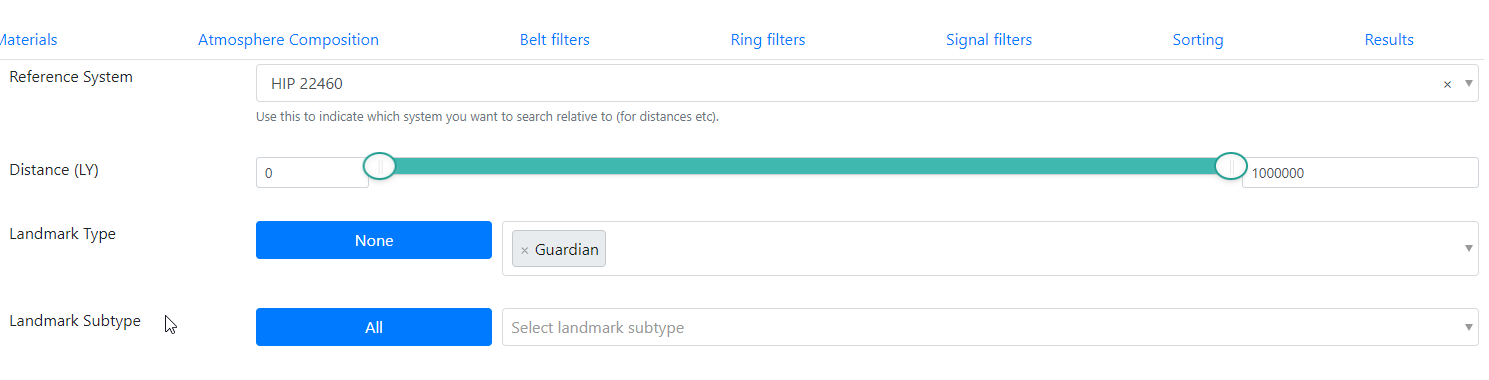This screenshot has width=1489, height=380.
Task: Select the Ring filters tab
Action: click(768, 40)
